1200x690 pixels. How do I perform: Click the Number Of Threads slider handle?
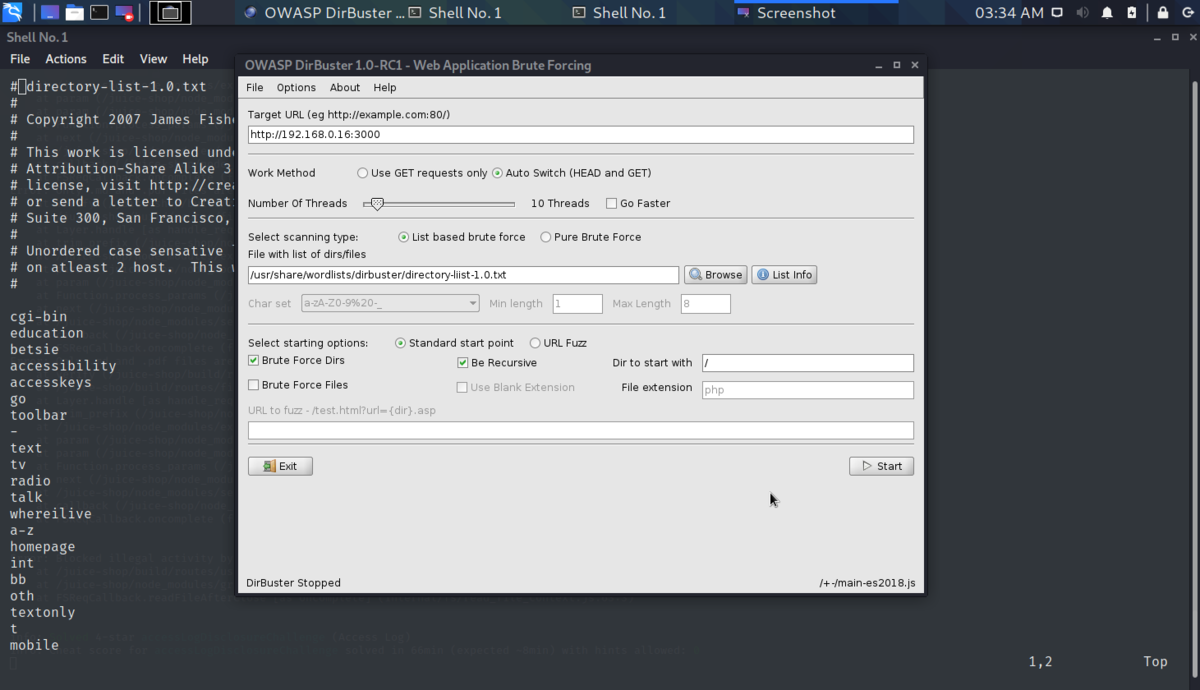(x=377, y=204)
